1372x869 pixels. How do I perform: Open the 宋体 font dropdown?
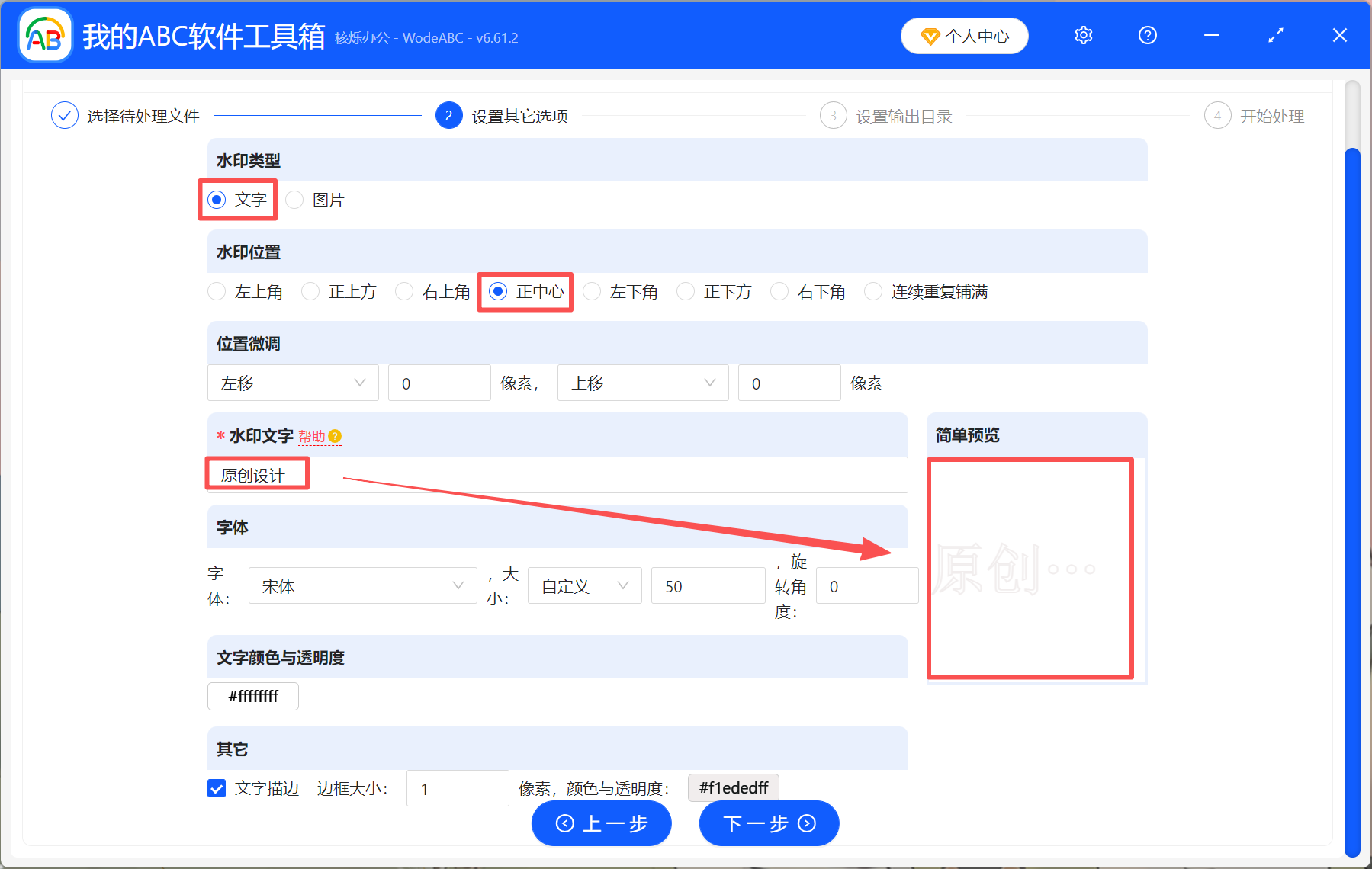pos(362,585)
